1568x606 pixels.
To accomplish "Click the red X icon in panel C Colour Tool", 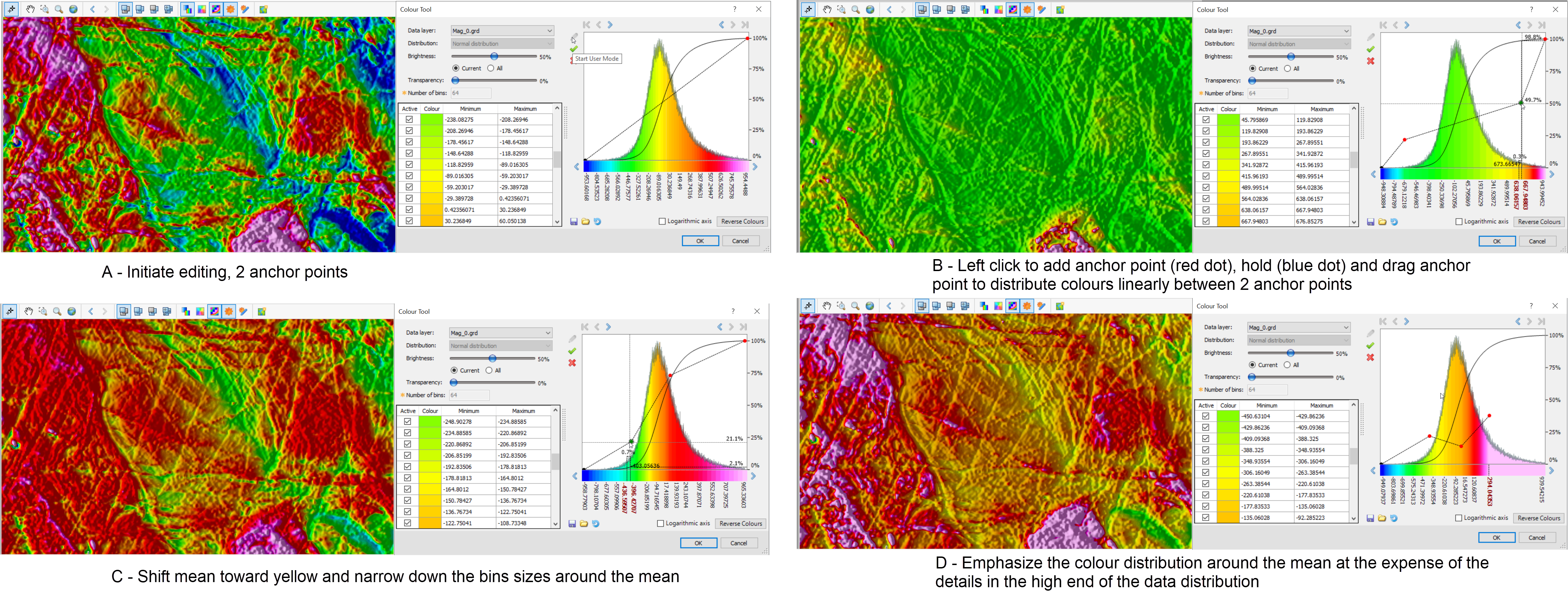I will coord(572,363).
